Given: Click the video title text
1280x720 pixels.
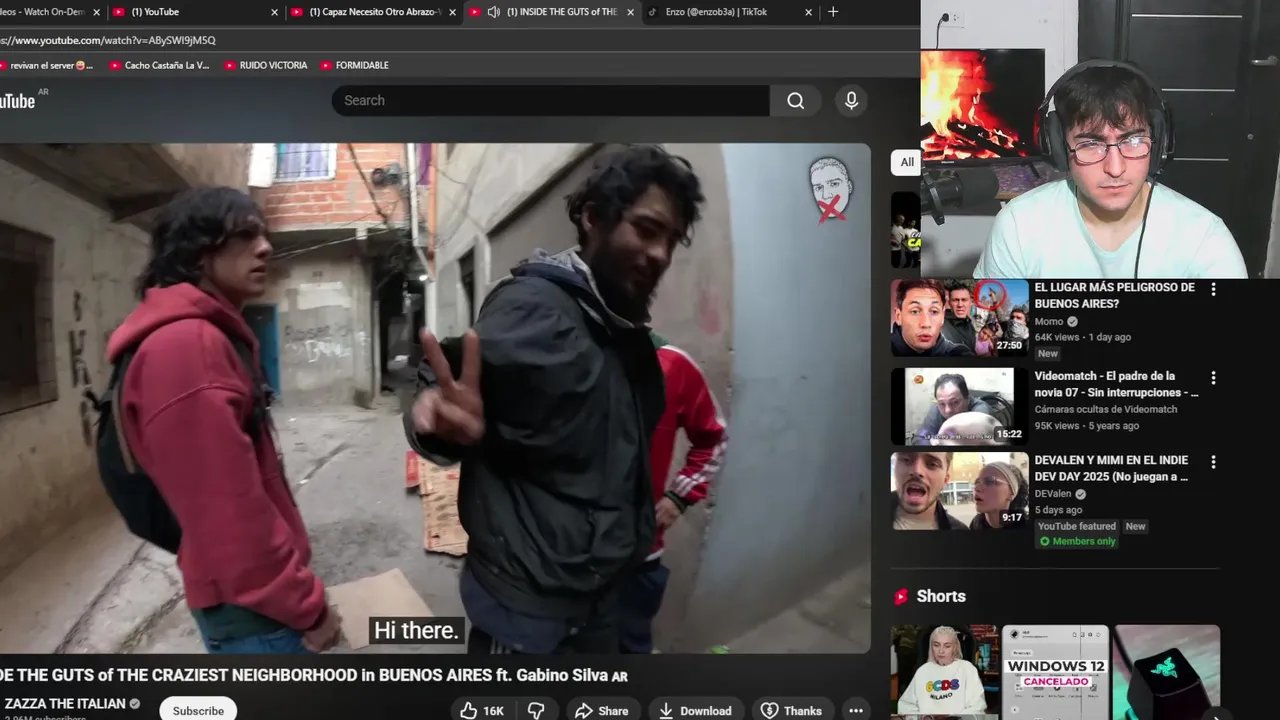Looking at the screenshot, I should pyautogui.click(x=314, y=675).
